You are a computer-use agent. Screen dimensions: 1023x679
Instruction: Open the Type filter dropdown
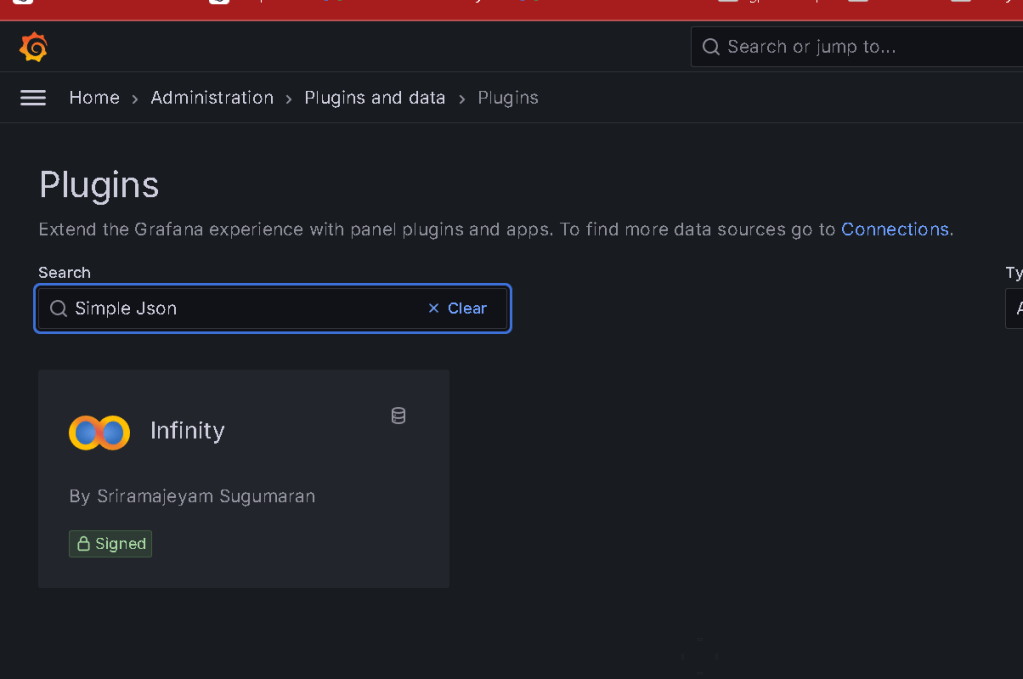point(1015,309)
